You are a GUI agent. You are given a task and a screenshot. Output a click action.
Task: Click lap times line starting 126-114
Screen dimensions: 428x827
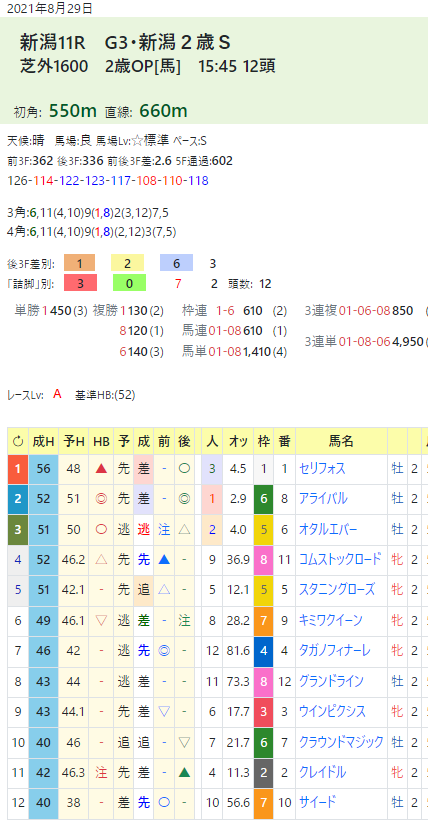tap(108, 181)
